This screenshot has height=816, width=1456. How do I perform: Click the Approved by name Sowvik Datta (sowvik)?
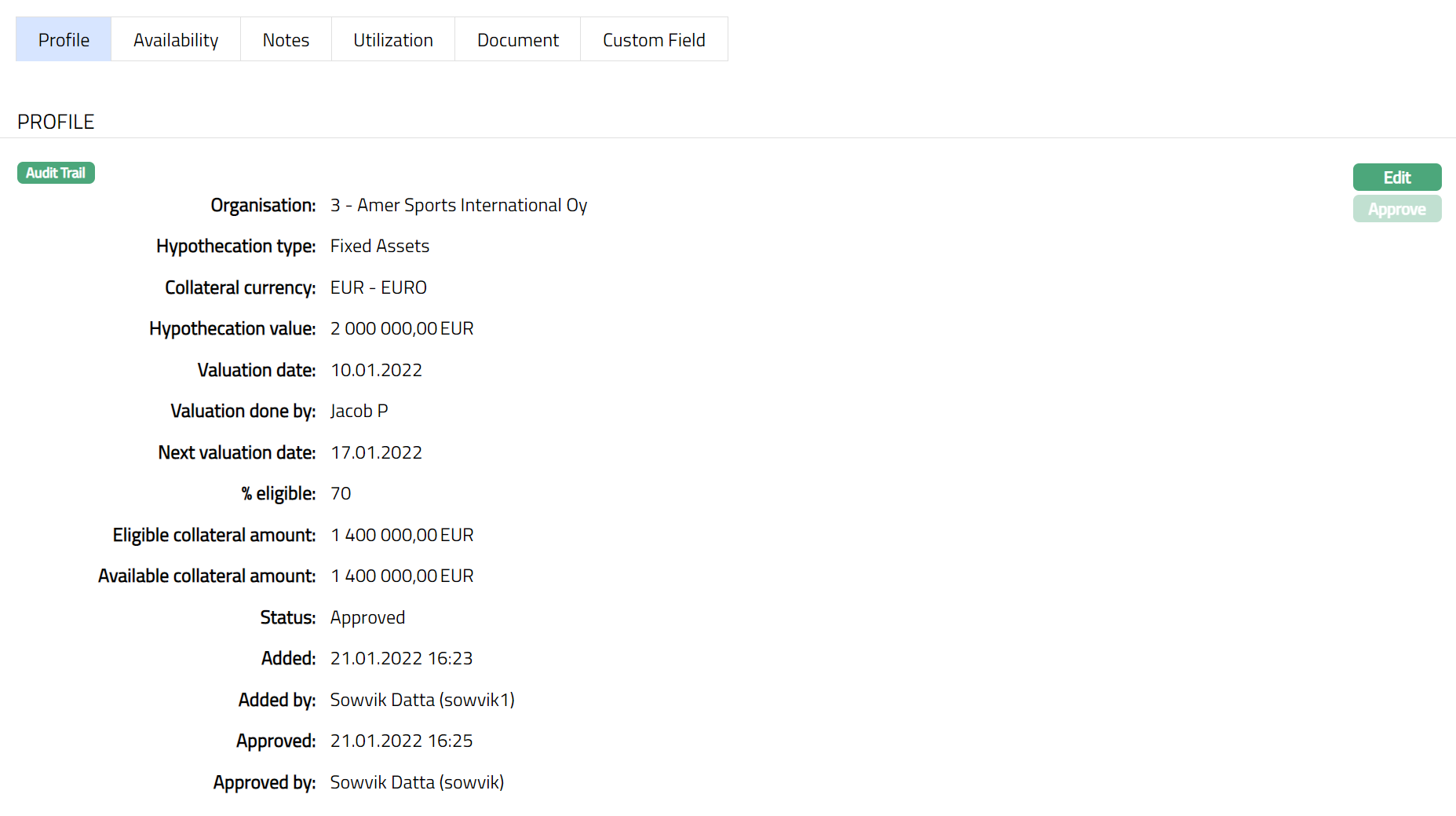point(417,783)
